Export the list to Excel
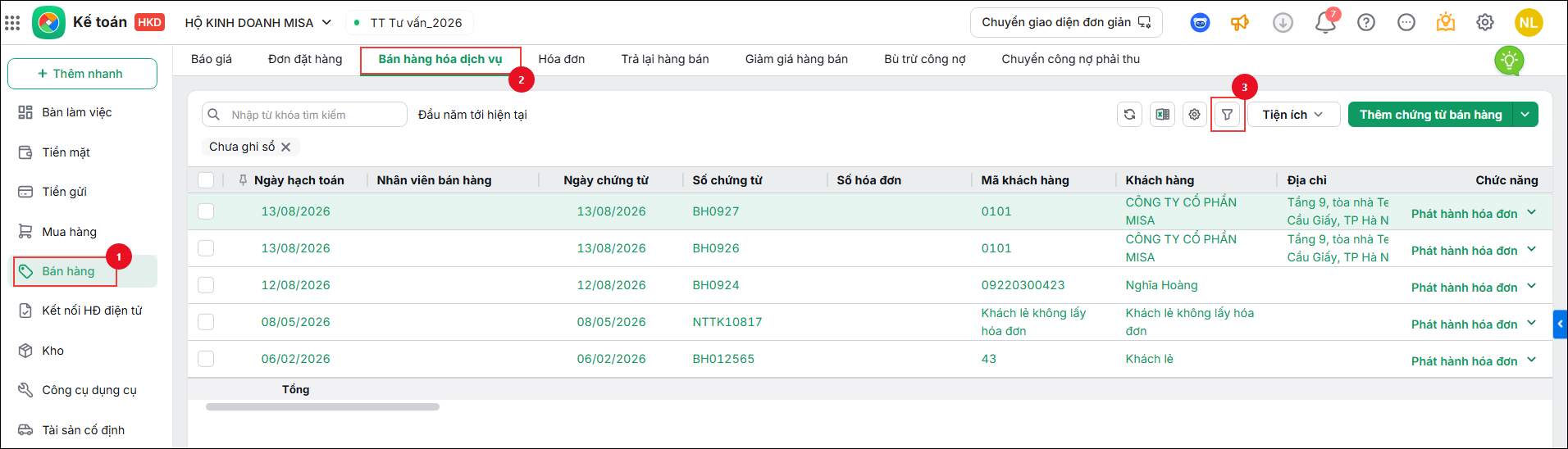The image size is (1568, 449). 1162,115
